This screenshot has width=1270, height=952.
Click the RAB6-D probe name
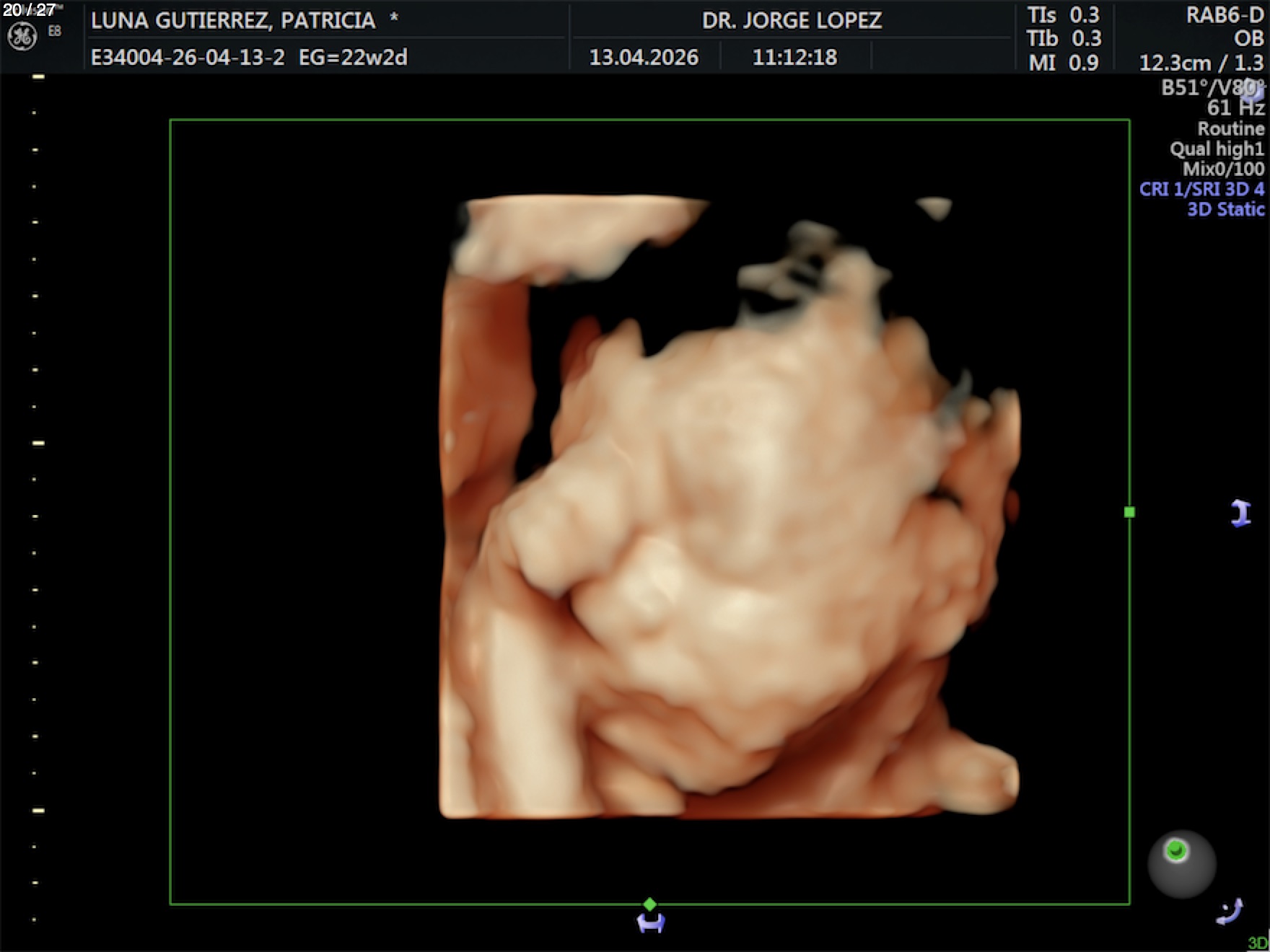pyautogui.click(x=1225, y=16)
